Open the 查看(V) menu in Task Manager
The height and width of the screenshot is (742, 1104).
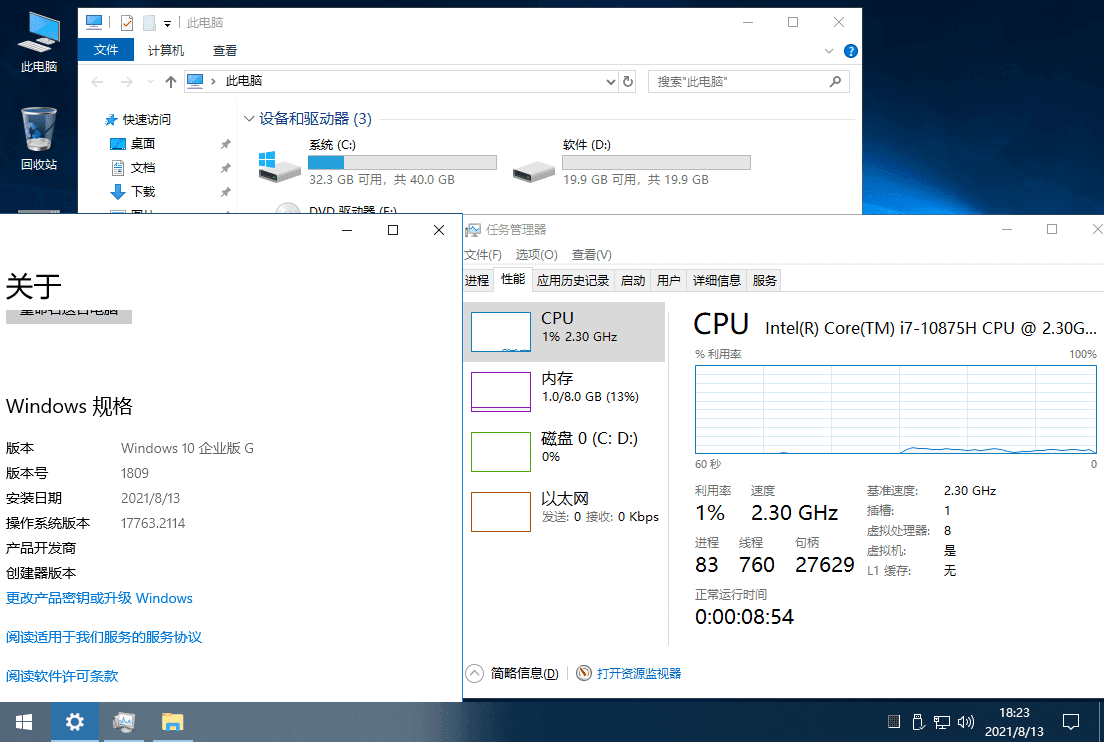point(591,254)
